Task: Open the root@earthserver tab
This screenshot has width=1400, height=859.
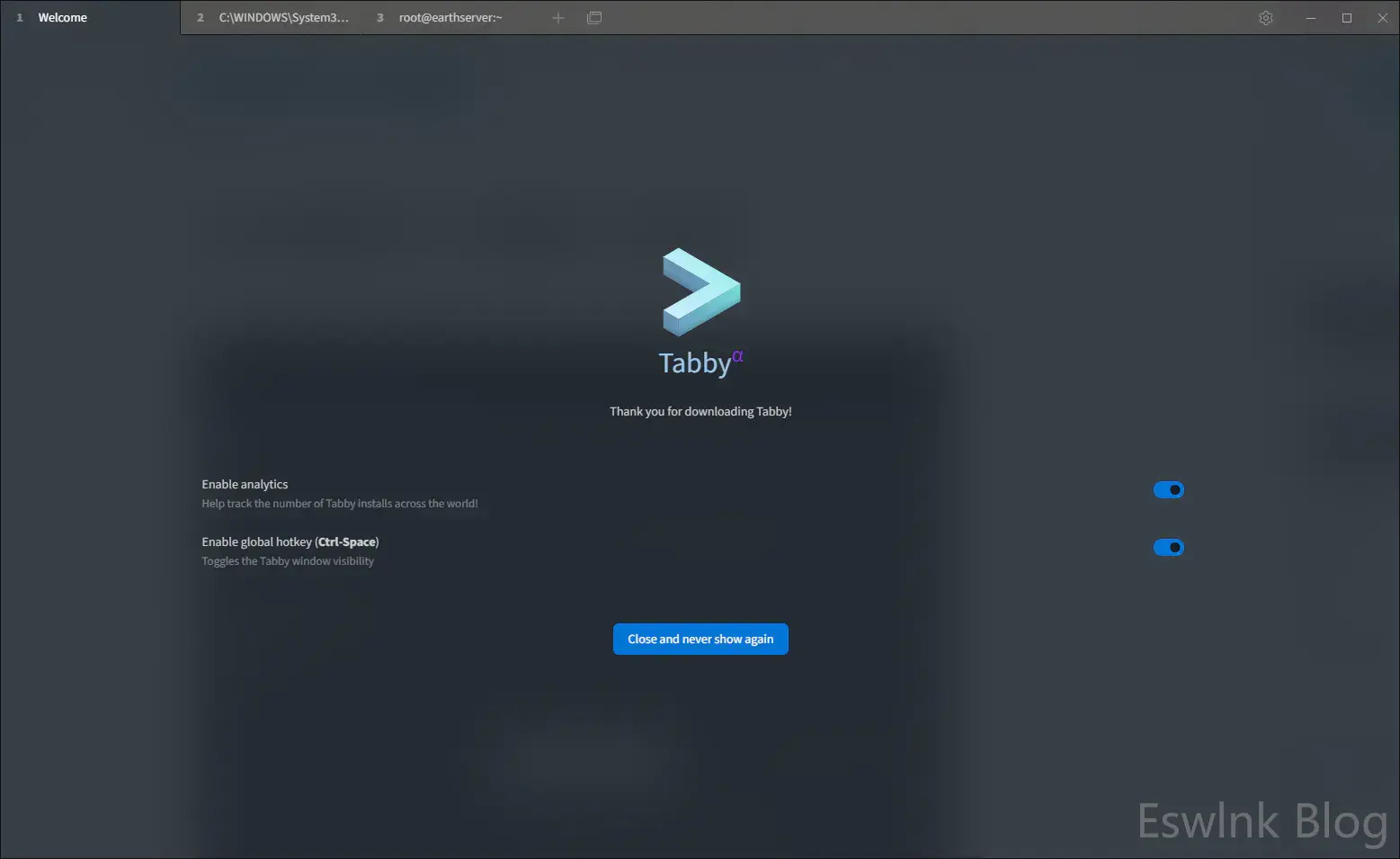Action: coord(450,18)
